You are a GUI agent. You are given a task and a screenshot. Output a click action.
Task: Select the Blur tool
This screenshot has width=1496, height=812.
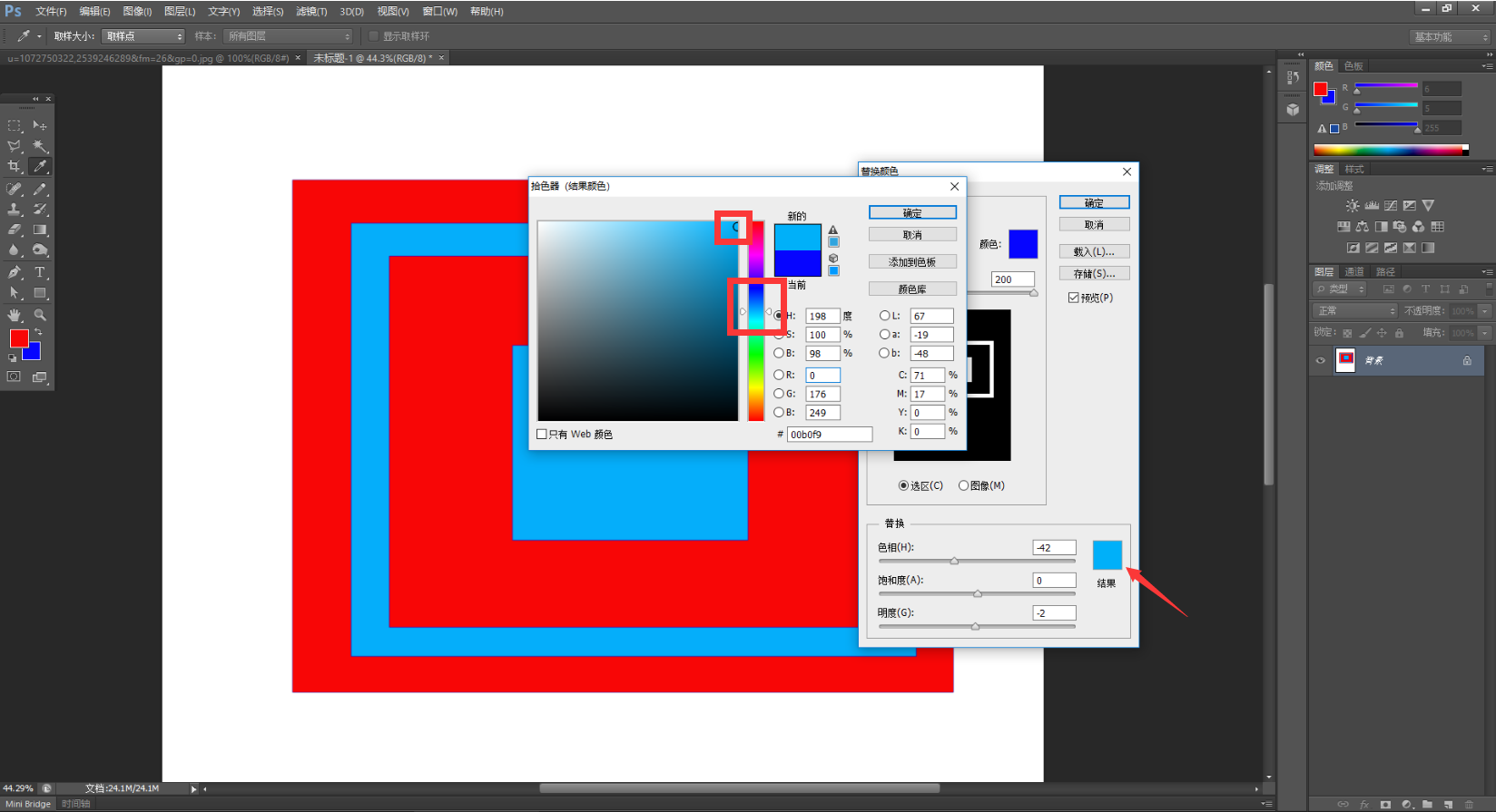pos(15,250)
